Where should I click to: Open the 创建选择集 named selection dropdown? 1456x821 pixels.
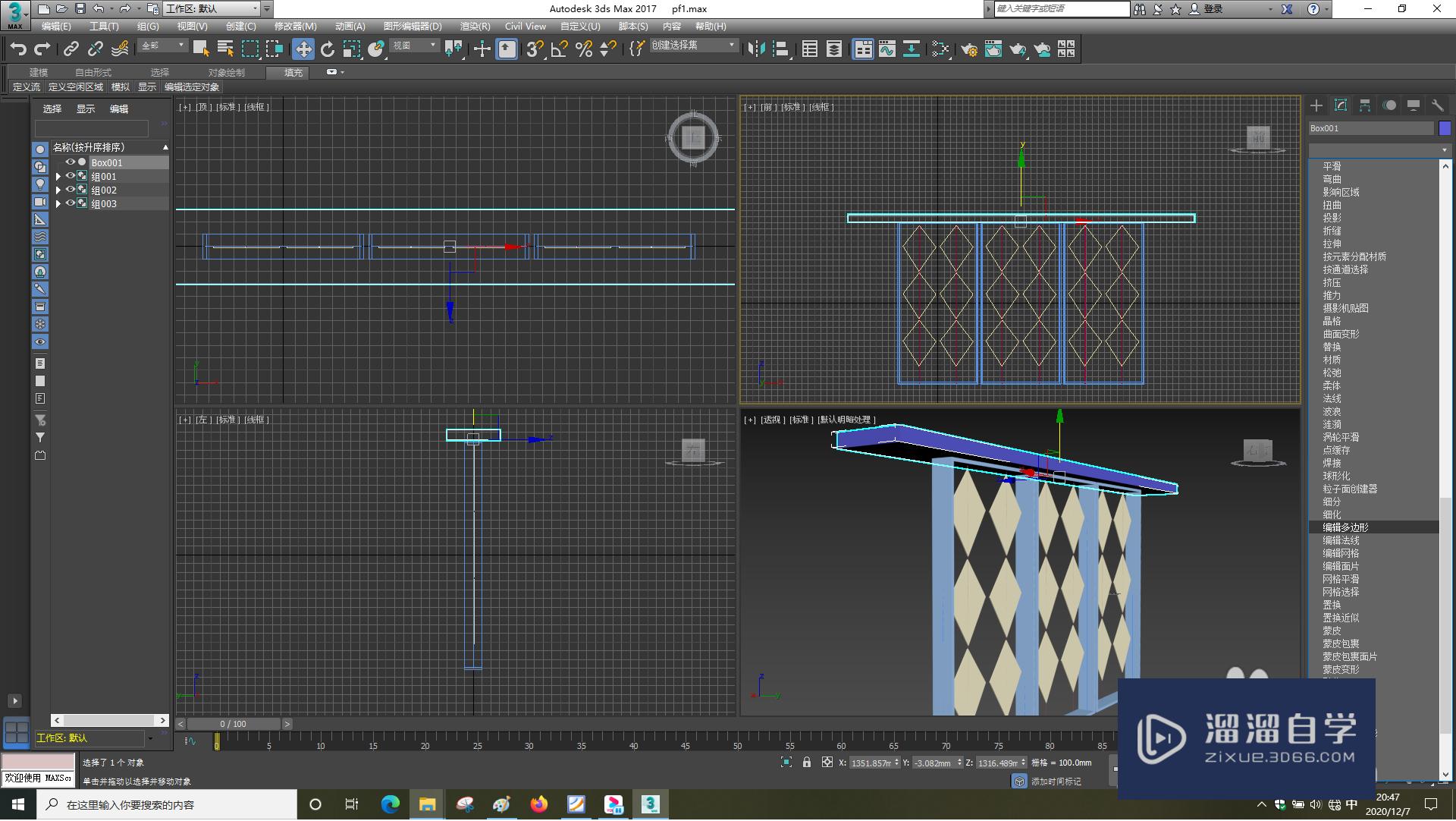point(693,46)
